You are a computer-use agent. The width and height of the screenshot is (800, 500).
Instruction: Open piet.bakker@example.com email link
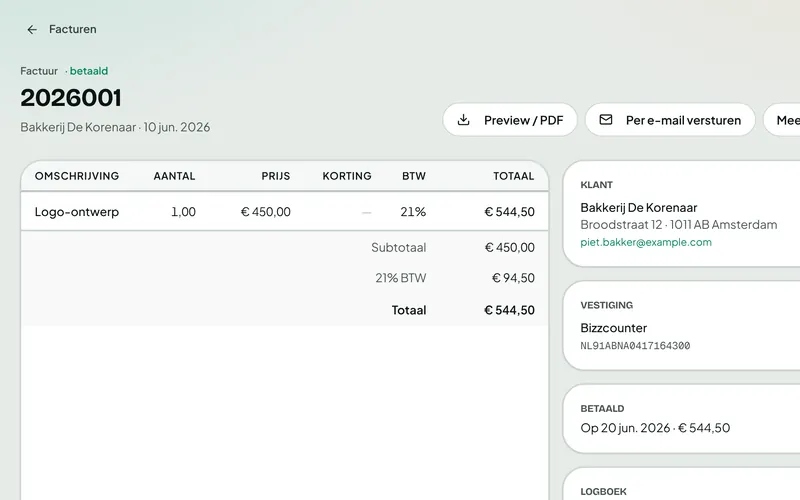(646, 242)
